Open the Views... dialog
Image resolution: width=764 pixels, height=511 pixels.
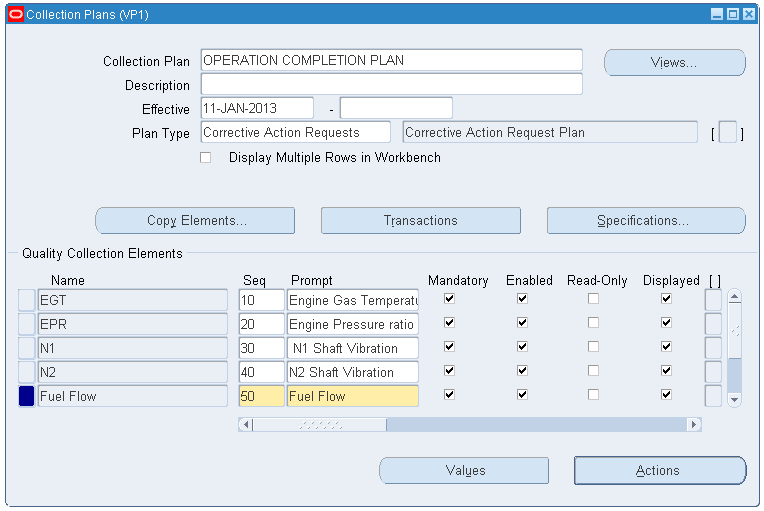pyautogui.click(x=674, y=62)
